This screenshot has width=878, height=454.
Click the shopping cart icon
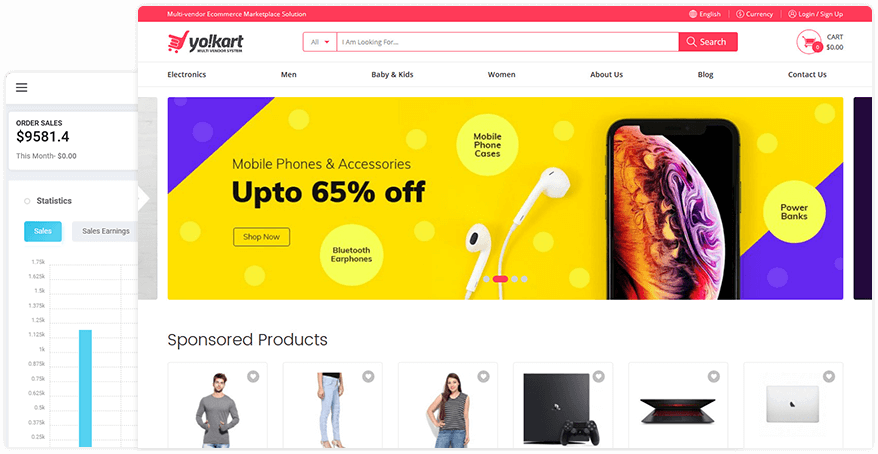pyautogui.click(x=810, y=42)
